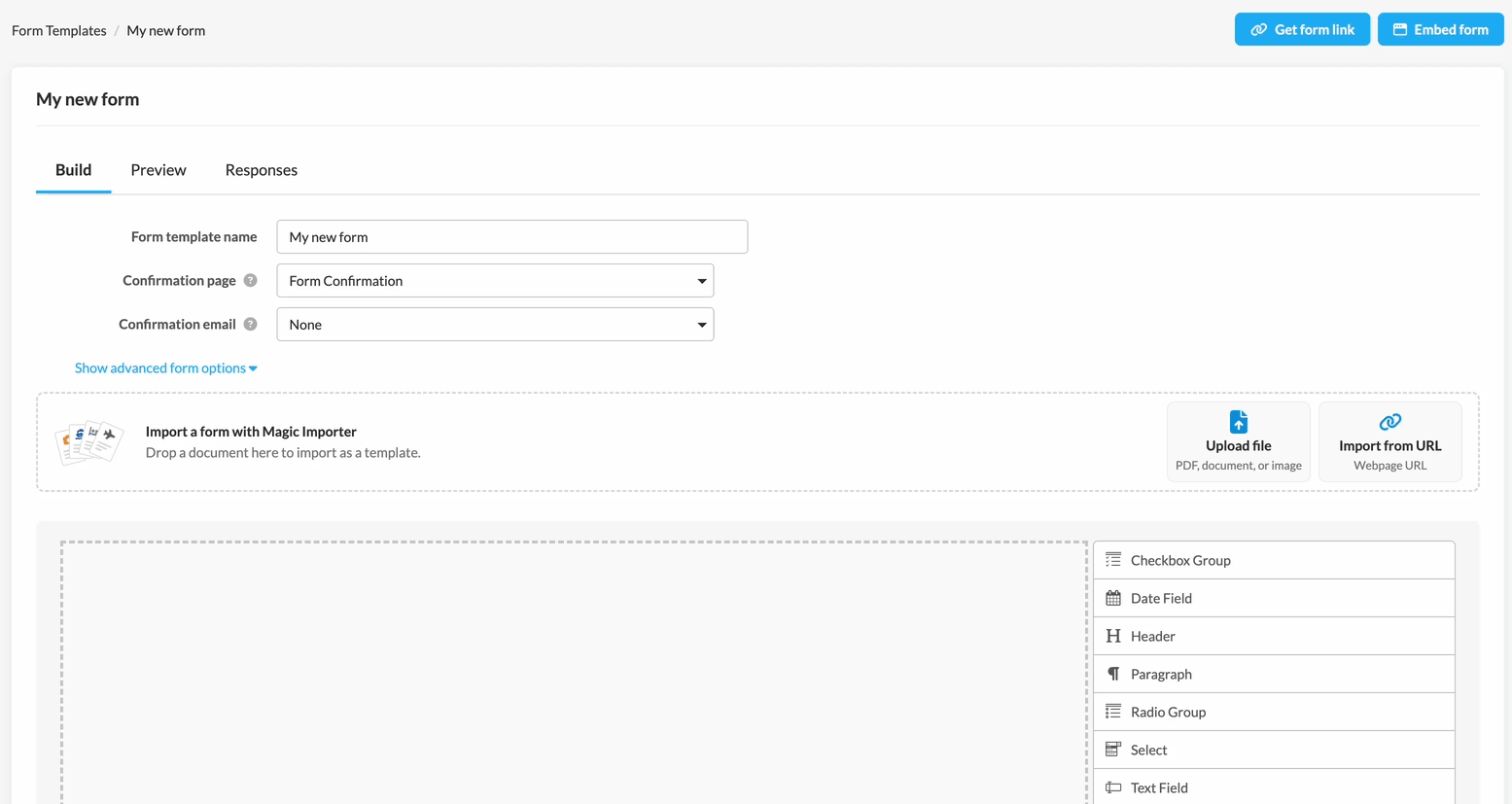Click the Date Field calendar icon

pyautogui.click(x=1113, y=598)
